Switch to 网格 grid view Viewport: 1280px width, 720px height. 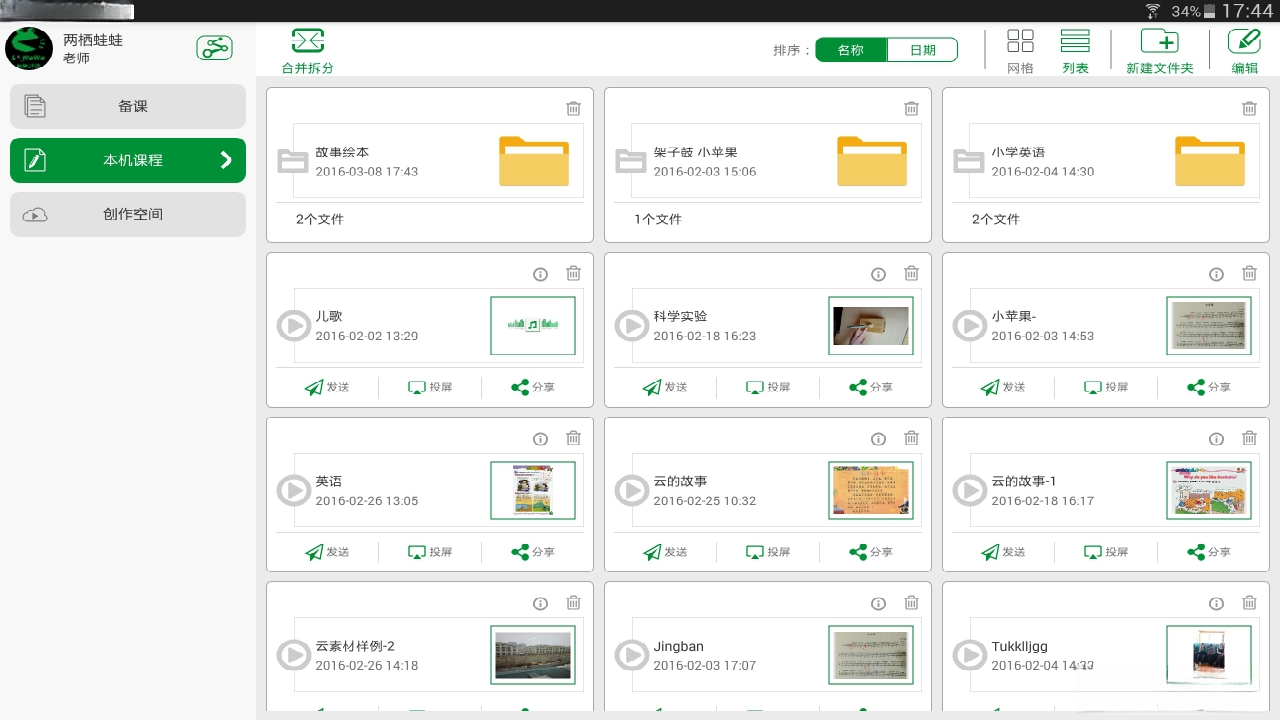pyautogui.click(x=1020, y=51)
